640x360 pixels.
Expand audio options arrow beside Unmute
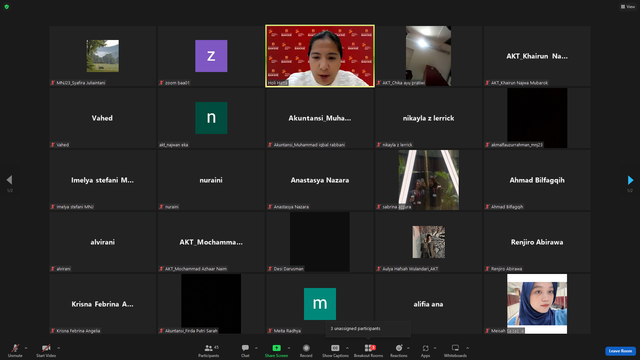click(x=26, y=348)
